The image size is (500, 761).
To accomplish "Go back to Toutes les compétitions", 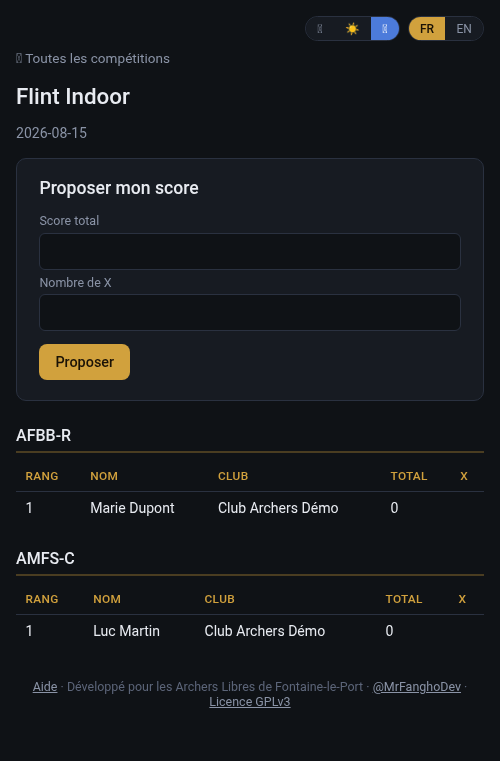I will 93,59.
